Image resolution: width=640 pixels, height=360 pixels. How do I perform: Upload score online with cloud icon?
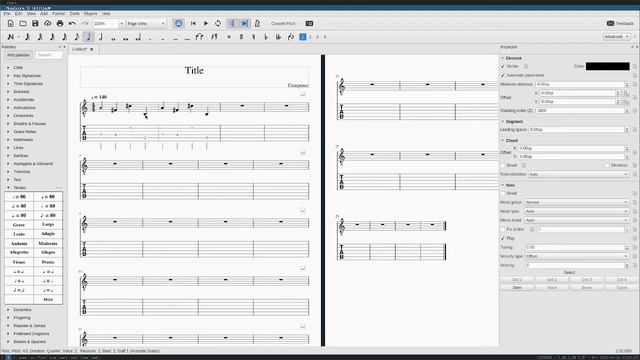48,24
